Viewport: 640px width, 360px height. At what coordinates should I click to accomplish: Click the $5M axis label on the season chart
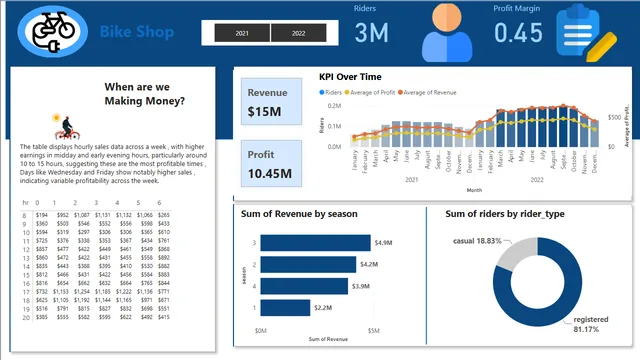pos(373,331)
